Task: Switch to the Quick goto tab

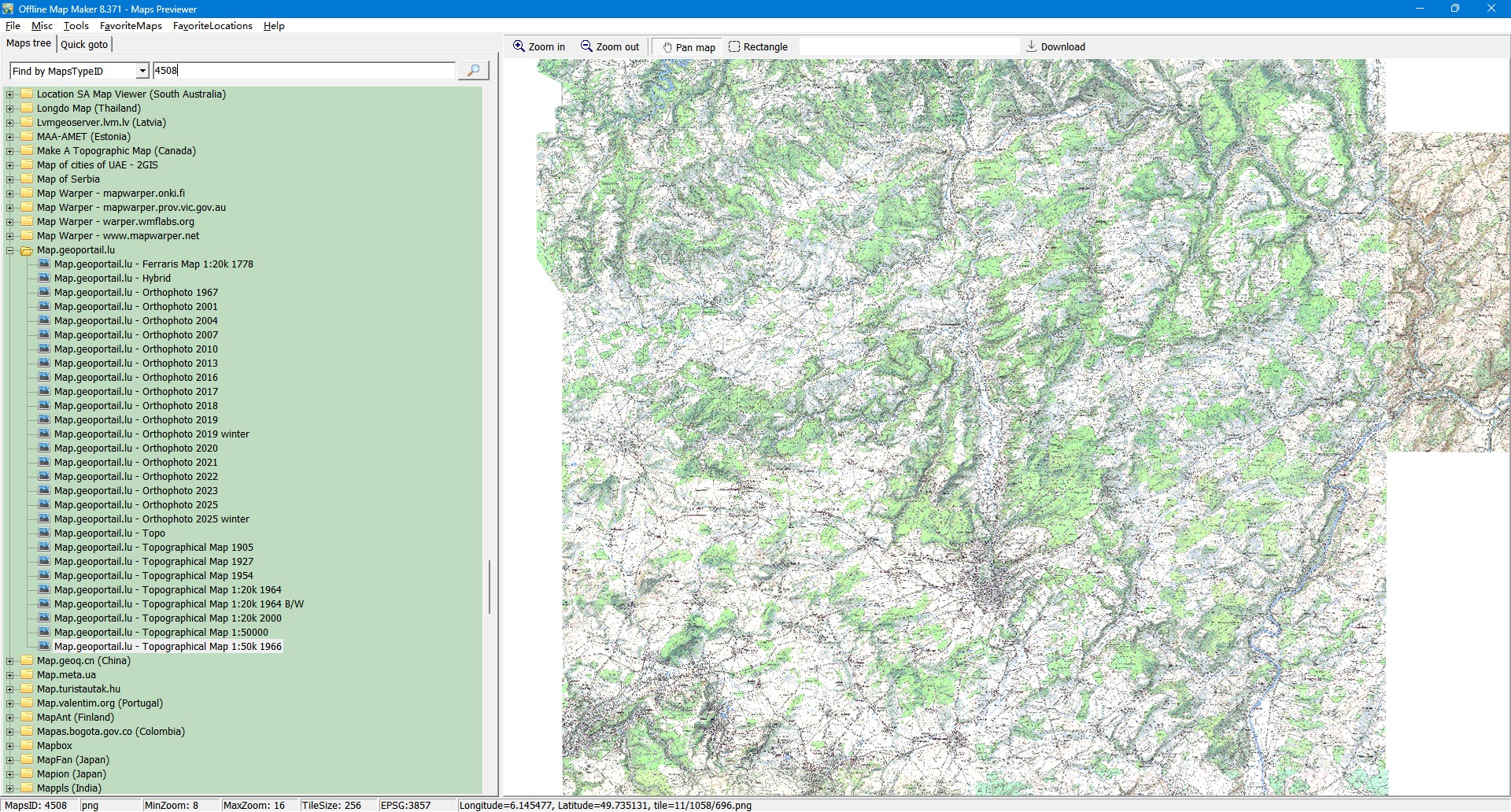Action: coord(84,45)
